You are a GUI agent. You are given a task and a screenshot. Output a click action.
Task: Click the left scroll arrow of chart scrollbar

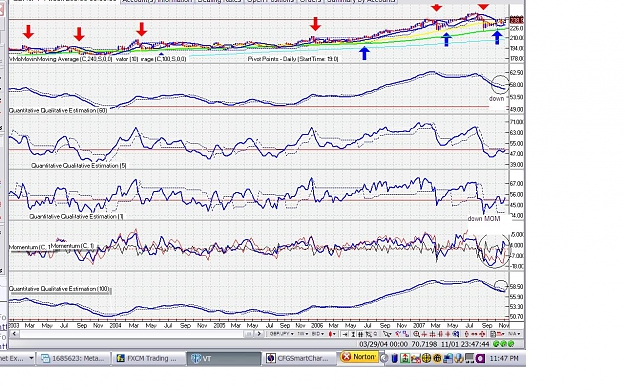click(14, 334)
